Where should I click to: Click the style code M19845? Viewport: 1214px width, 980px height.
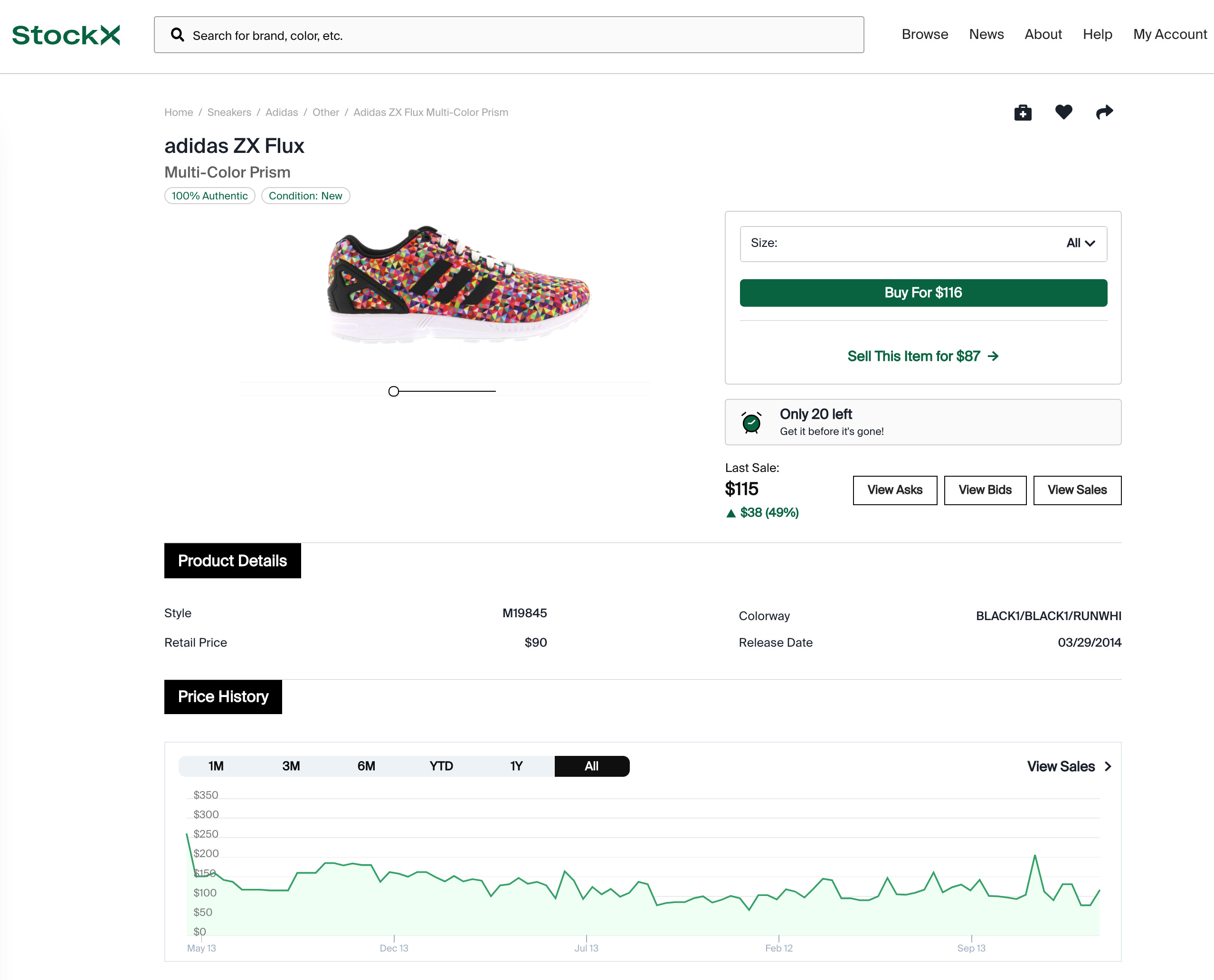(x=524, y=613)
